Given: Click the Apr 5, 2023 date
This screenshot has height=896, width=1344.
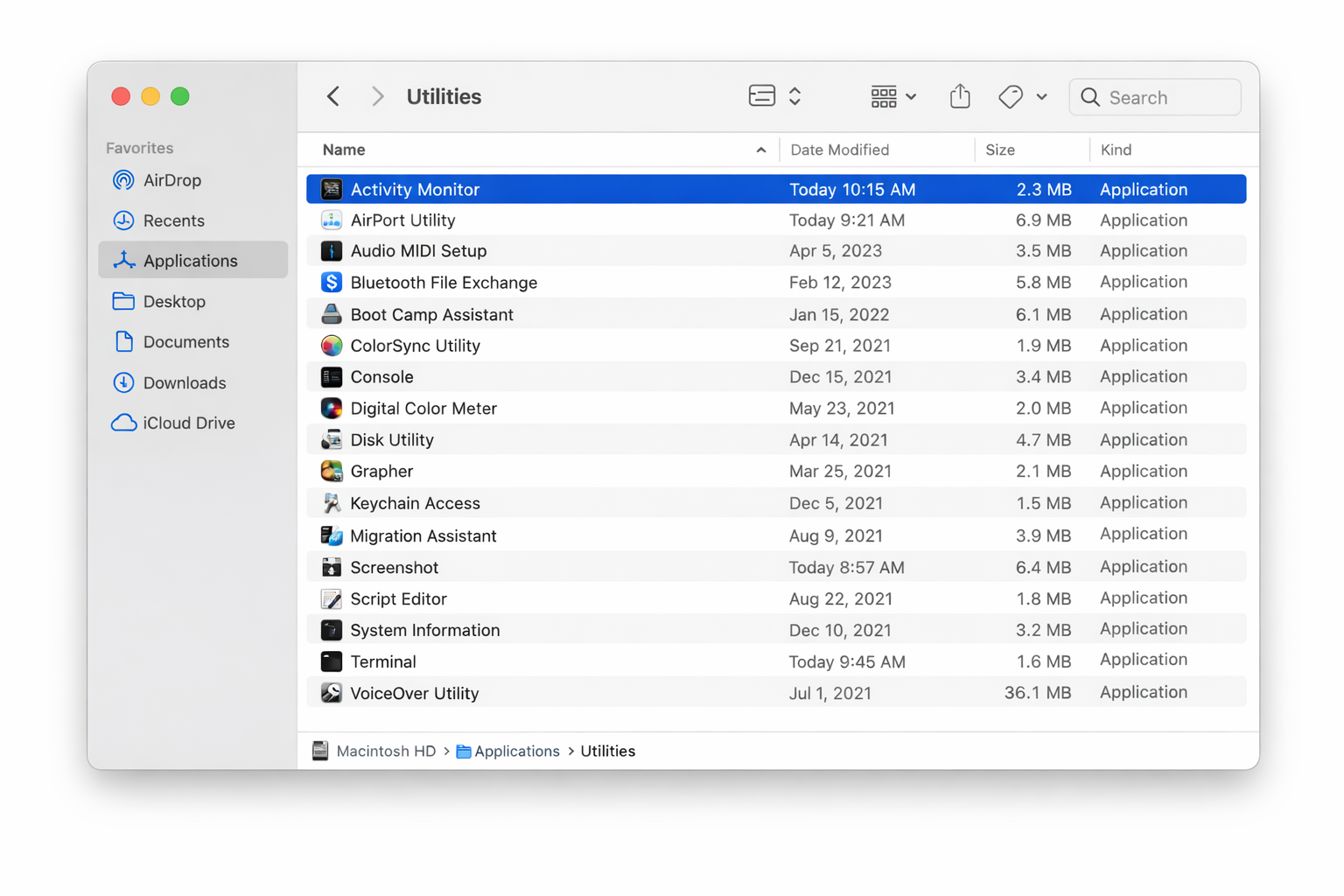Looking at the screenshot, I should click(x=836, y=251).
